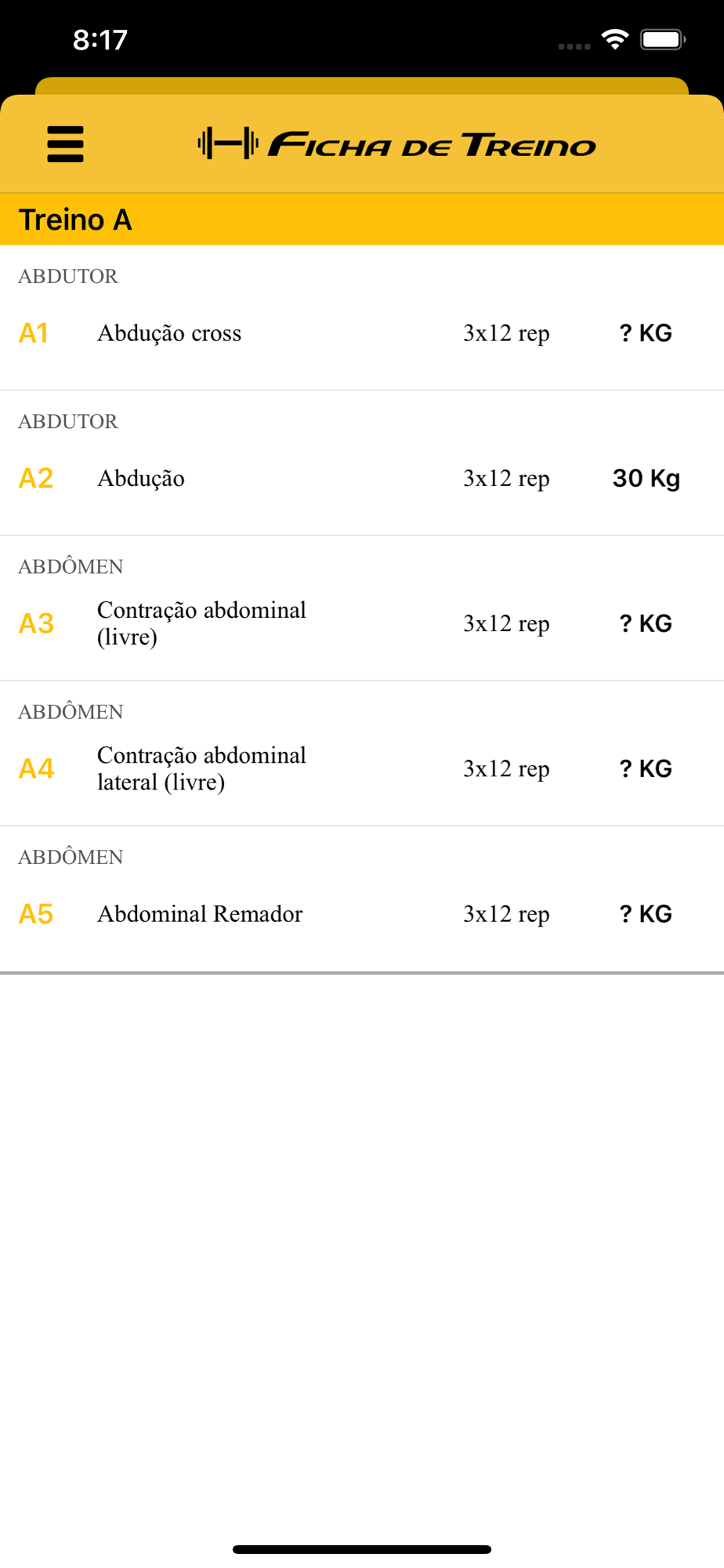Set weight for Abdominal Remador
Viewport: 724px width, 1568px height.
(646, 913)
